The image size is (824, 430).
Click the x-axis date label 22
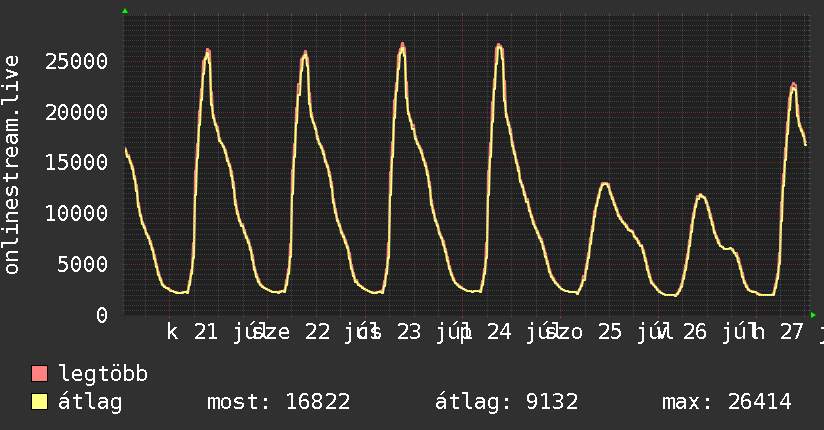click(317, 332)
